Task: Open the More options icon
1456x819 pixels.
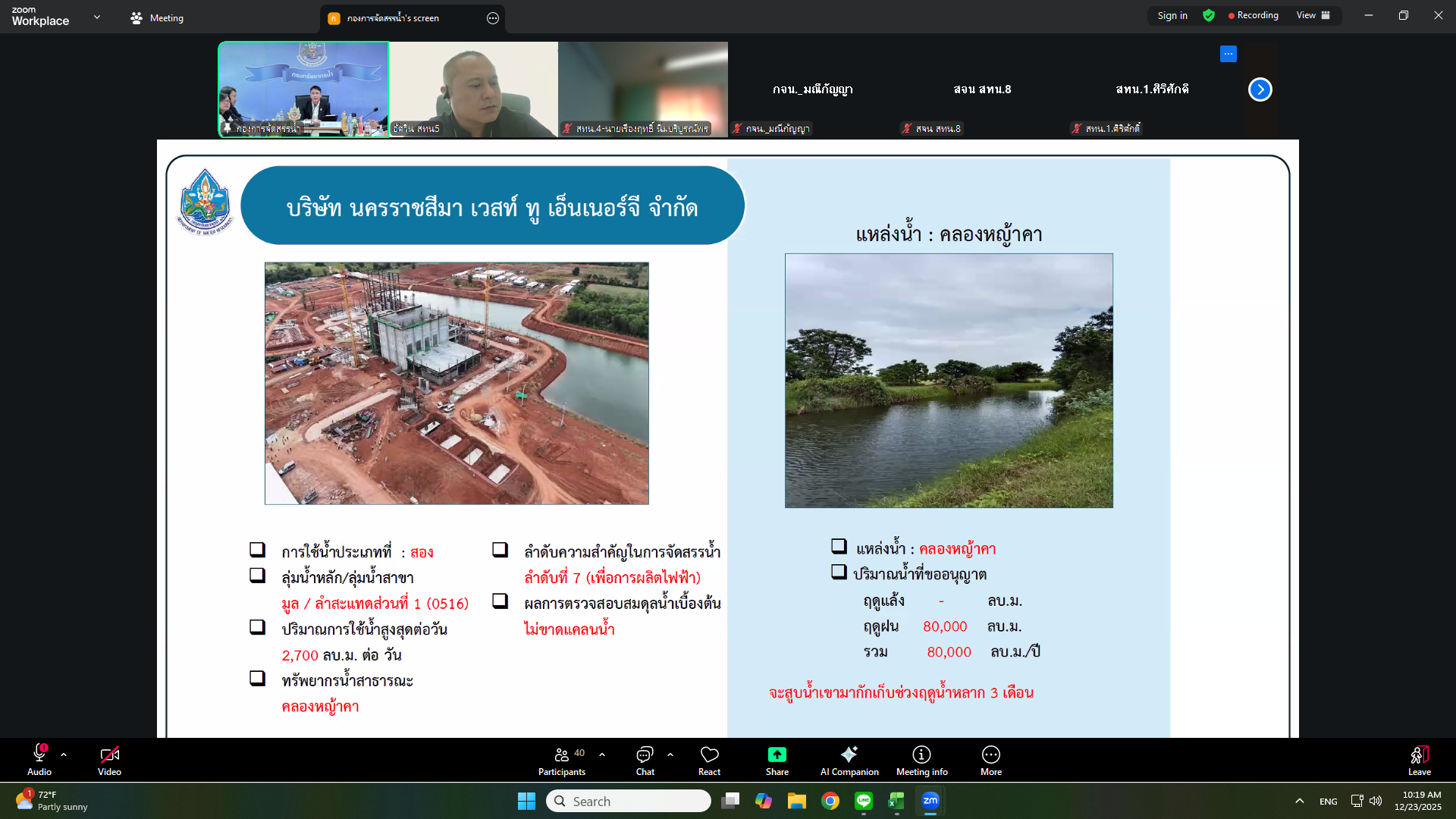Action: pyautogui.click(x=990, y=755)
